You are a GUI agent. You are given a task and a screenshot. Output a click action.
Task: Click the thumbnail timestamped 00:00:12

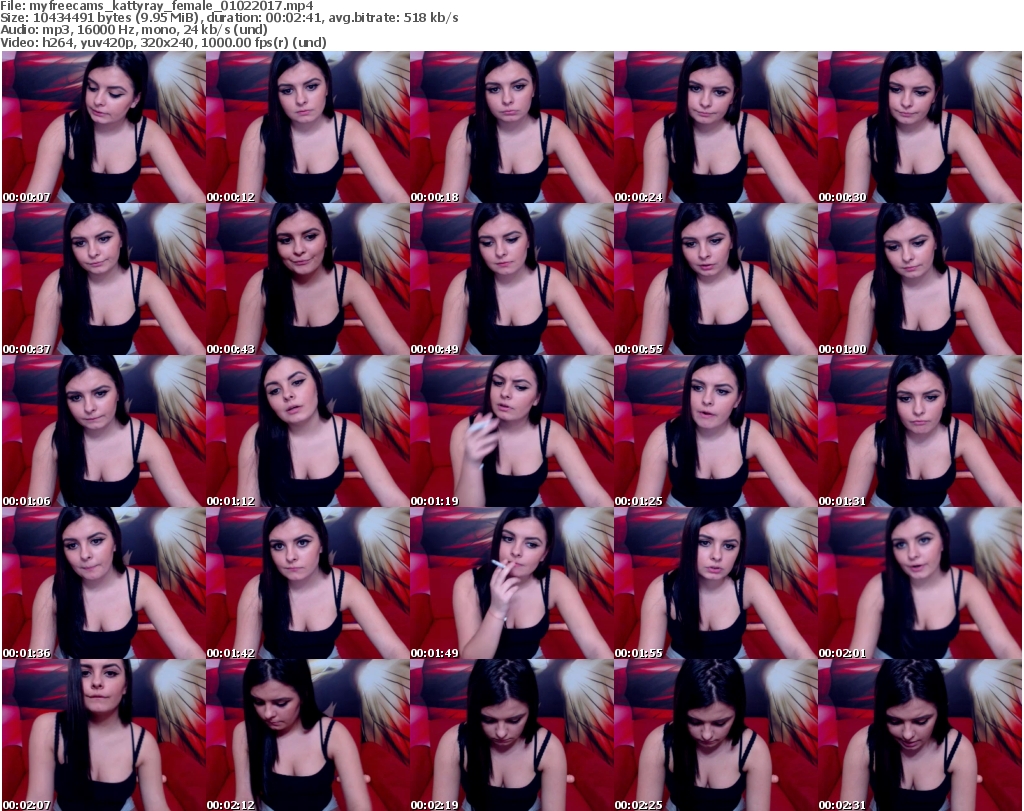308,127
